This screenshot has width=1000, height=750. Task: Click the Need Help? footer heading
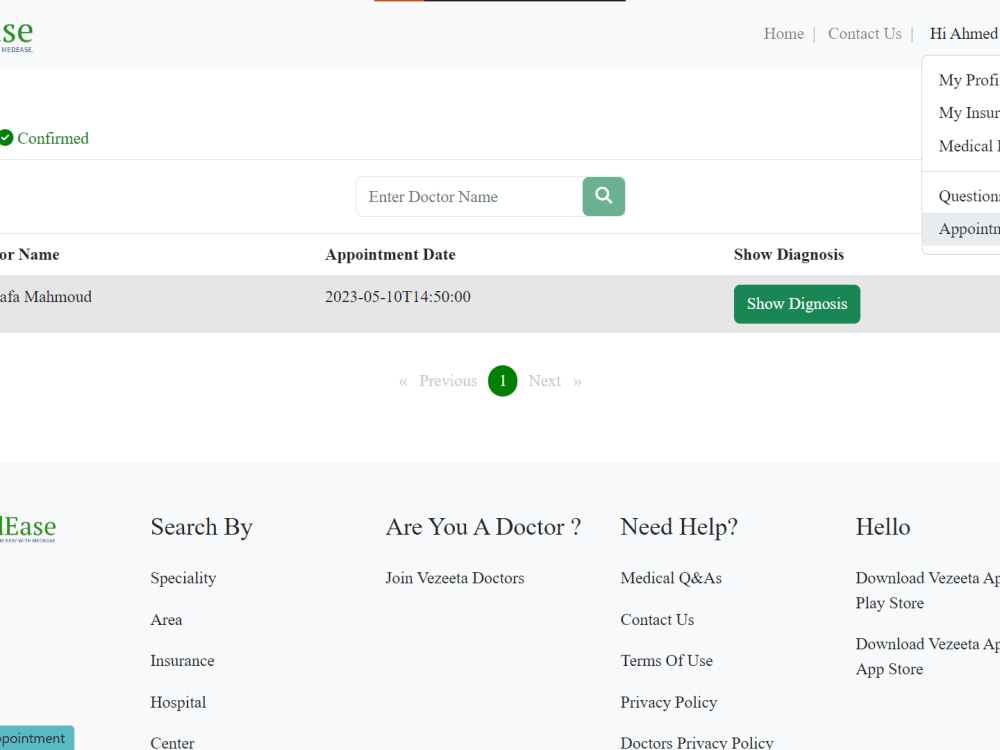679,527
